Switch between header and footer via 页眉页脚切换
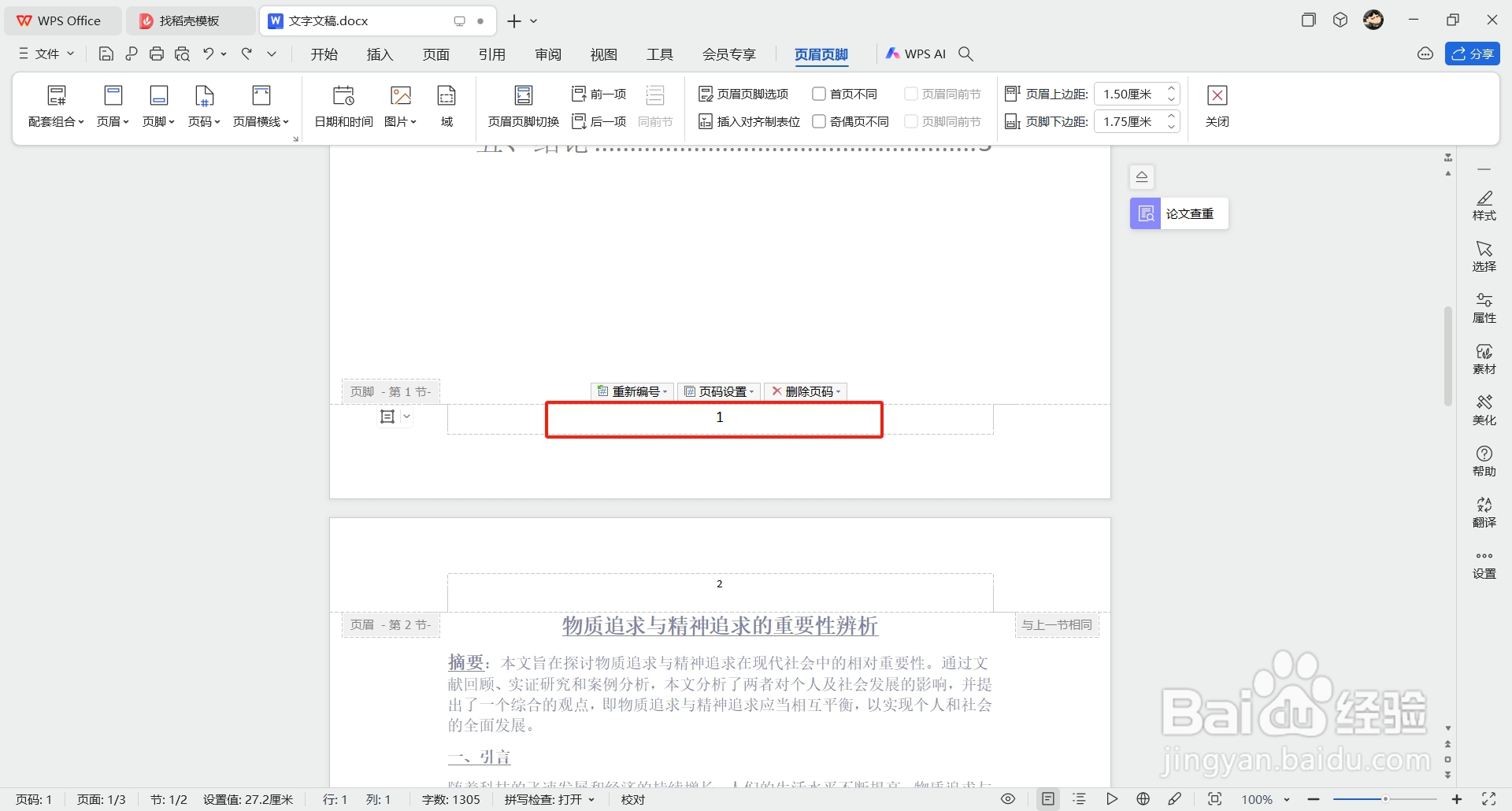This screenshot has height=811, width=1512. [522, 106]
